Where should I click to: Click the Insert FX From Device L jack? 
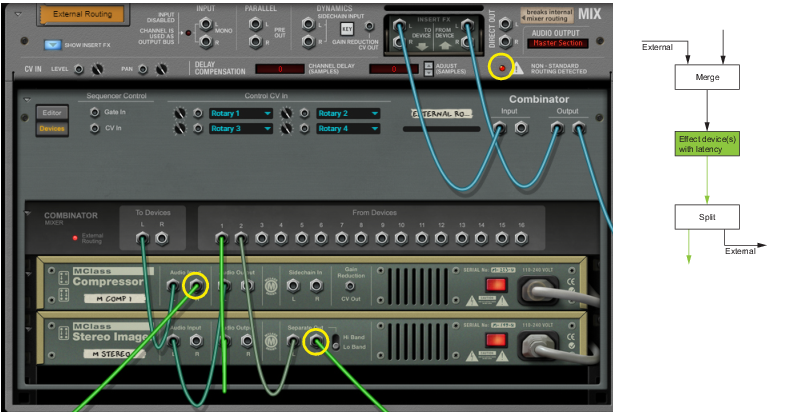(467, 24)
